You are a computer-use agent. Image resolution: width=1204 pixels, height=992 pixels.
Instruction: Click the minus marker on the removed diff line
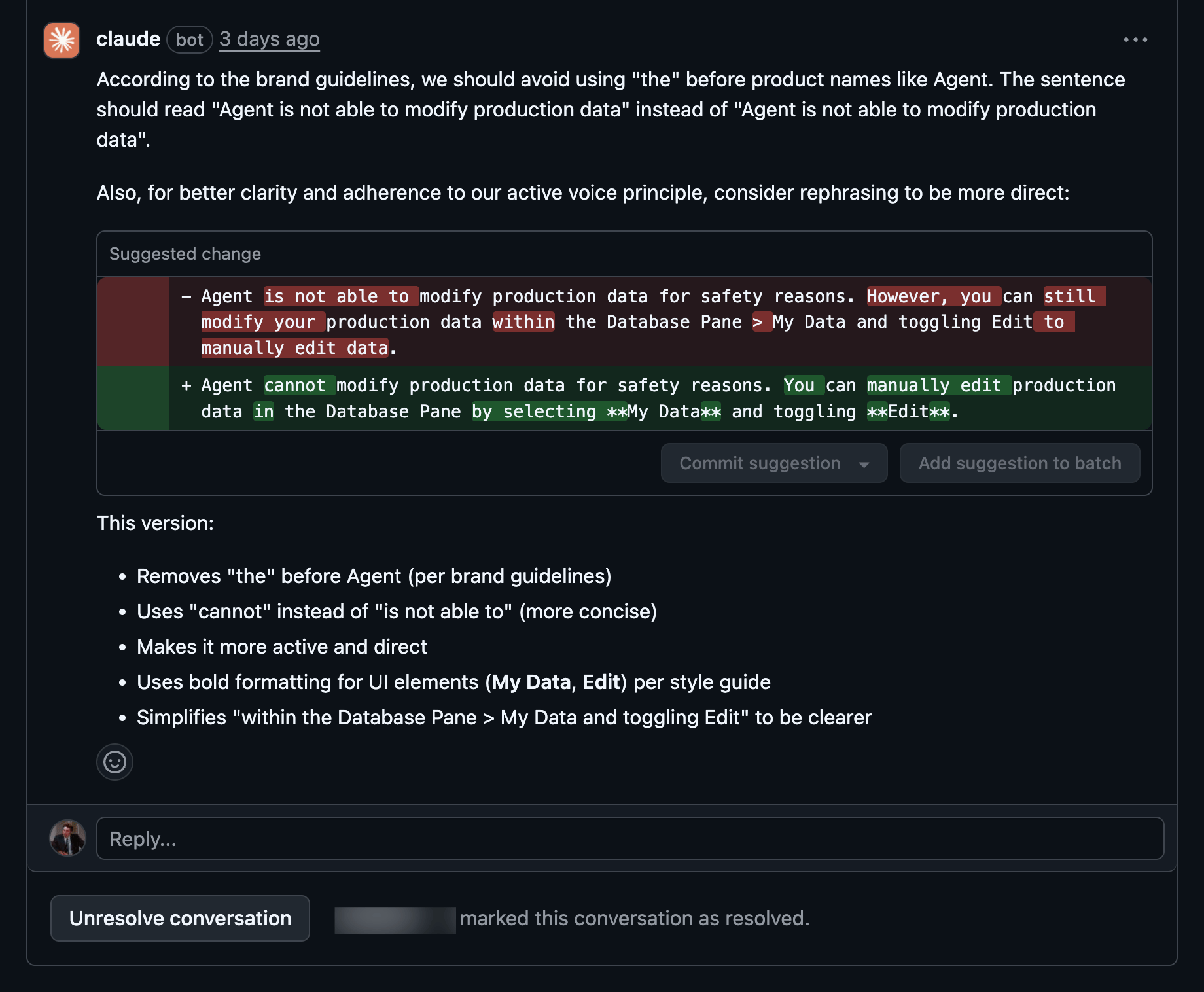(186, 296)
